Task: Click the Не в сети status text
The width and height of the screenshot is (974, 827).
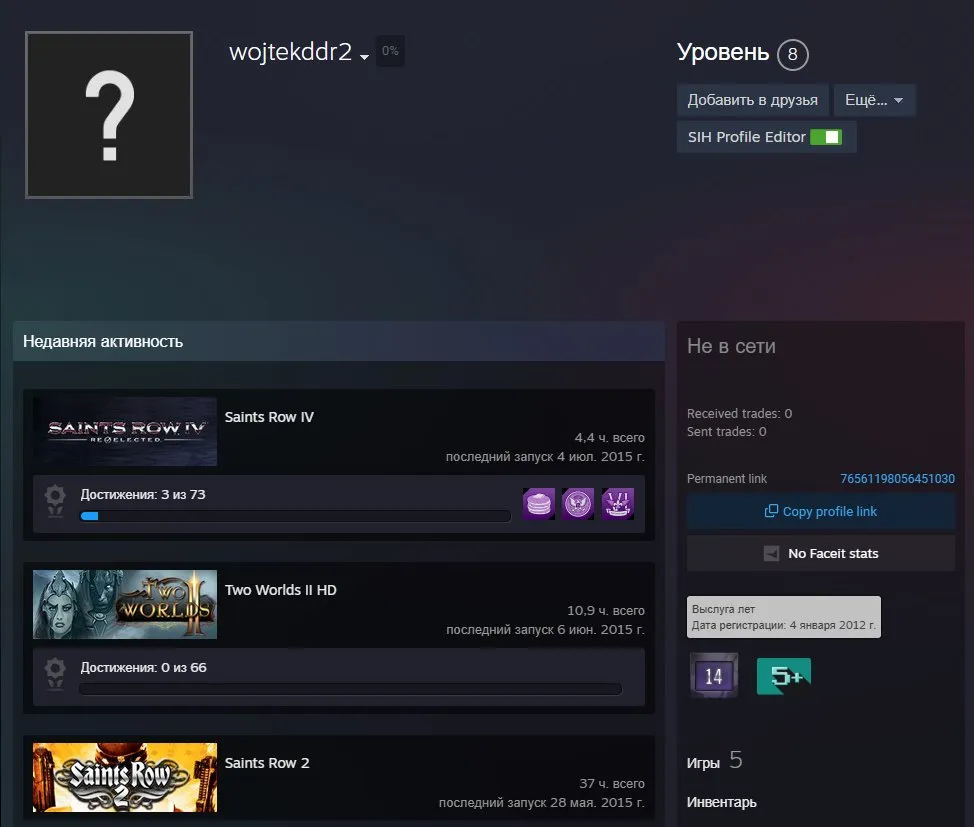Action: pyautogui.click(x=731, y=346)
